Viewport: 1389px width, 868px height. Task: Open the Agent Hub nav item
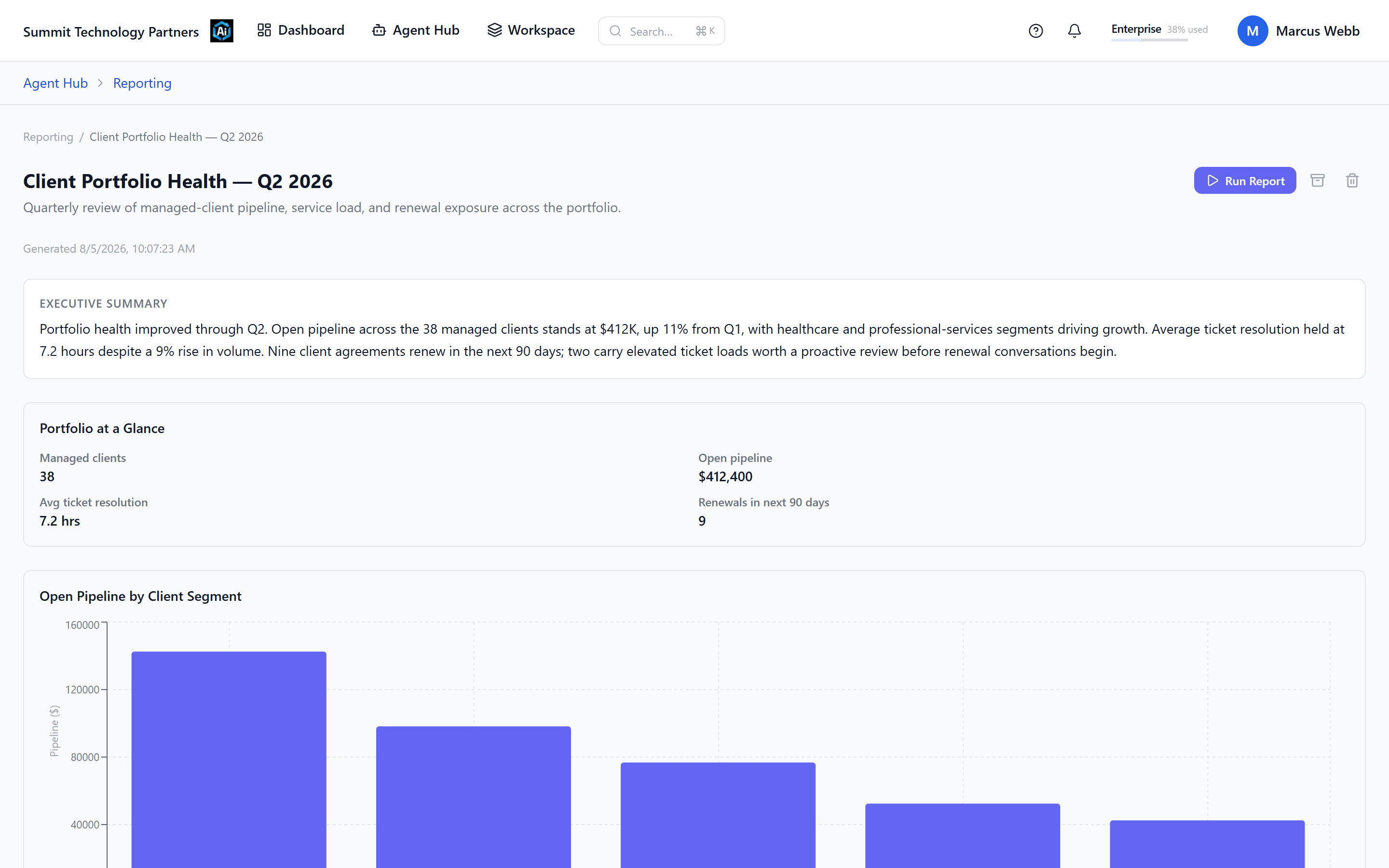pos(416,30)
